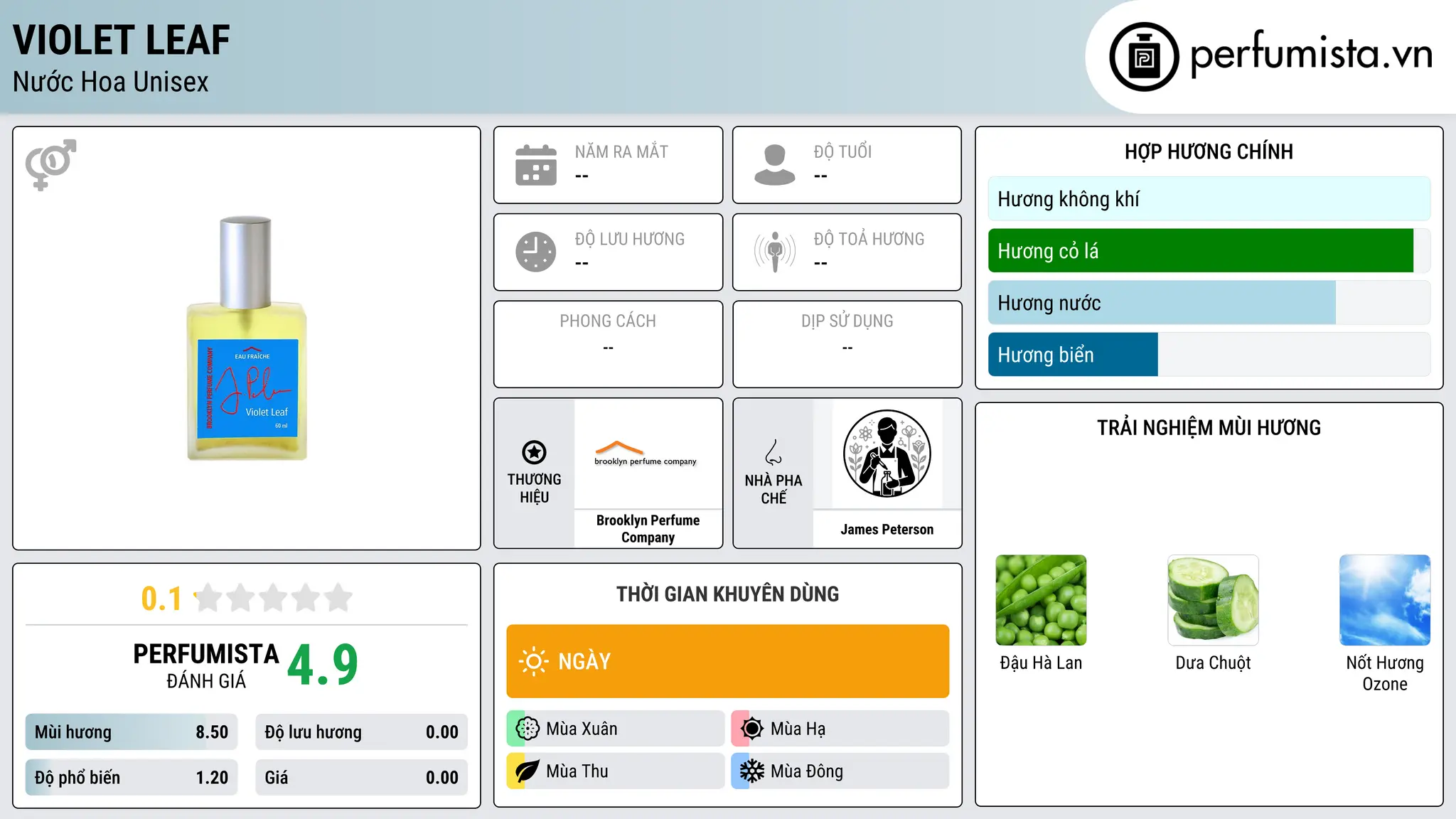Image resolution: width=1456 pixels, height=819 pixels.
Task: Click the Nốt Hương Ozone caption
Action: 1385,673
